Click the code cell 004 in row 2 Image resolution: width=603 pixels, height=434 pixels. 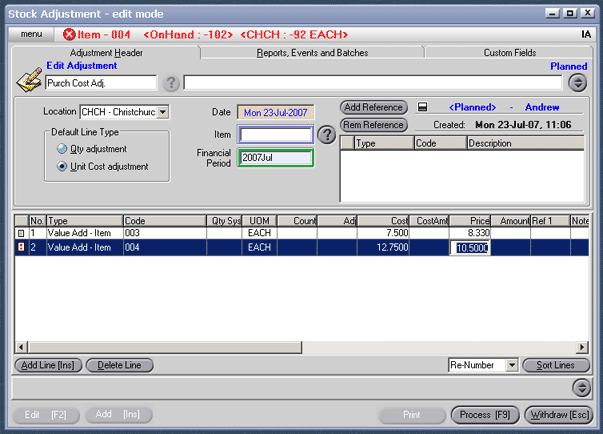pyautogui.click(x=165, y=248)
